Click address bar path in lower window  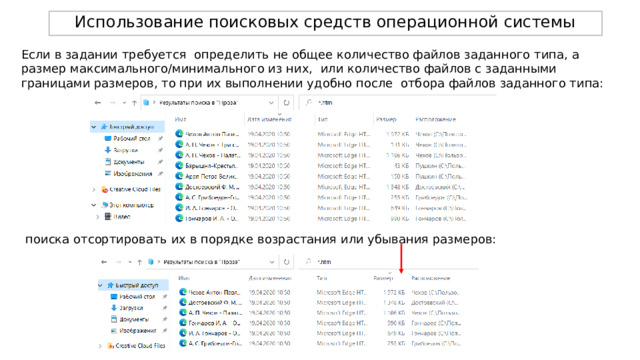point(202,262)
